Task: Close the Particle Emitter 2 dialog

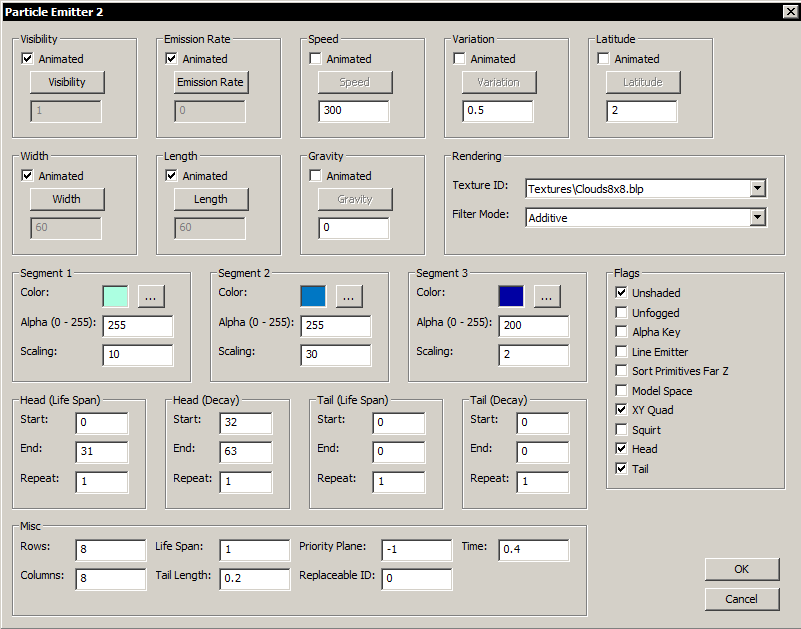Action: point(788,12)
